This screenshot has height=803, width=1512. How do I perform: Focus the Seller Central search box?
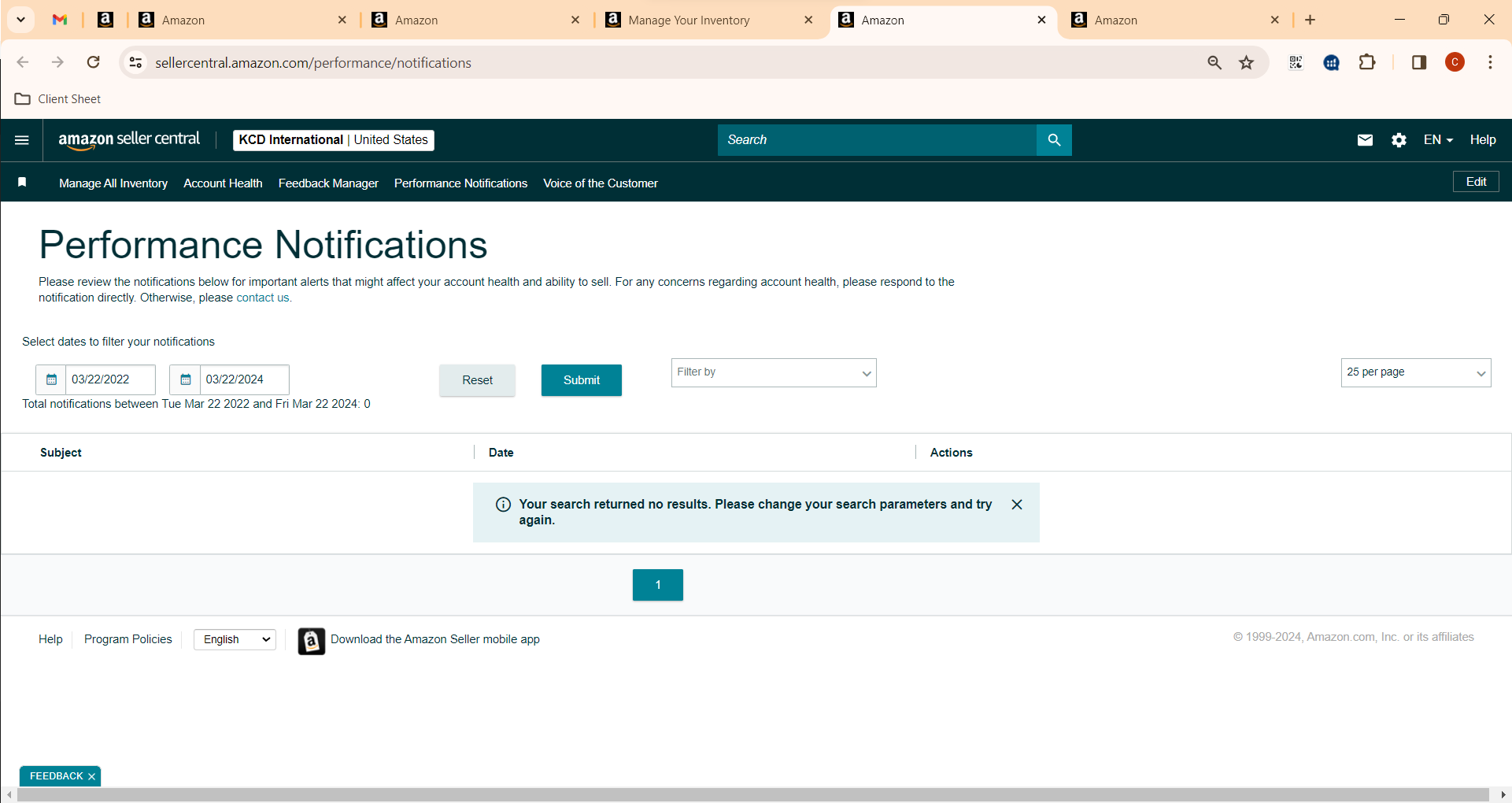pyautogui.click(x=877, y=140)
